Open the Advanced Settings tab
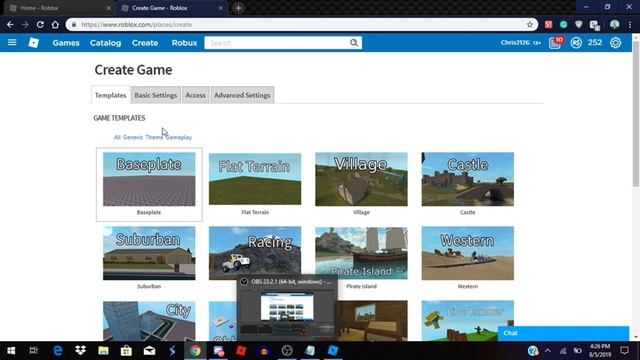Screen dimensions: 640x360 [242, 95]
